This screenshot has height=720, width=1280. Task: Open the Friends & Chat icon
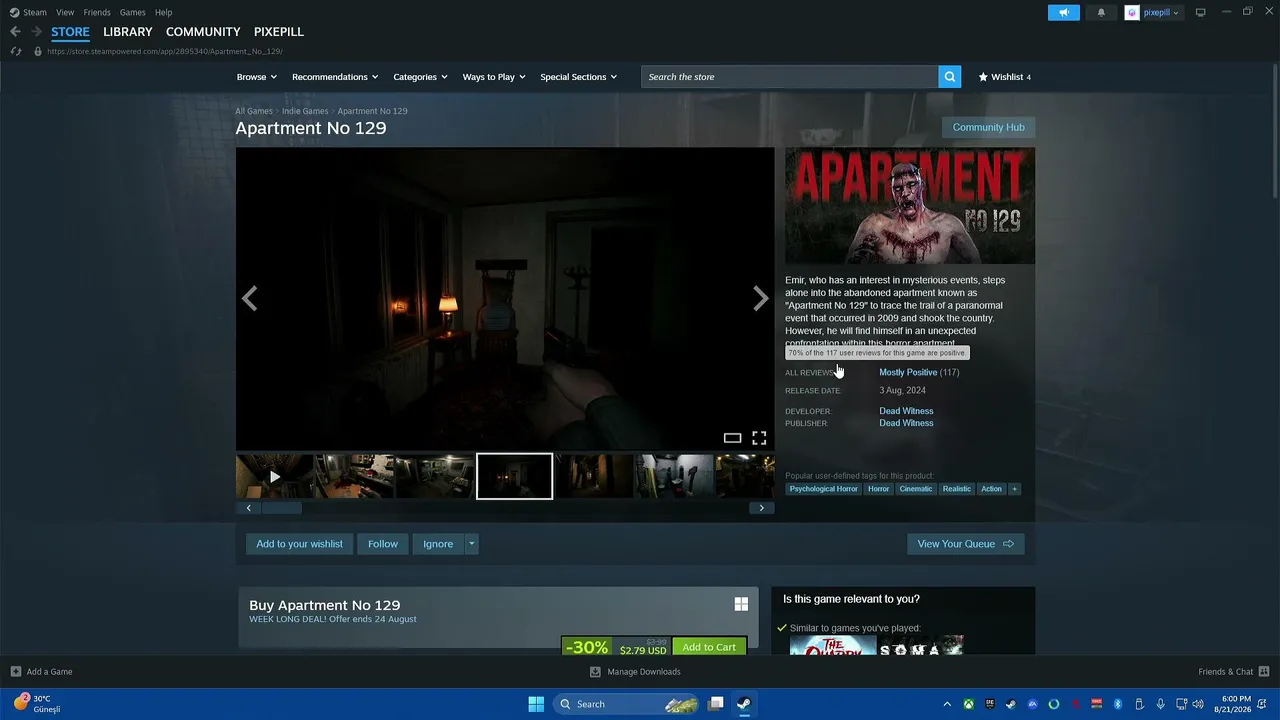[x=1264, y=672]
